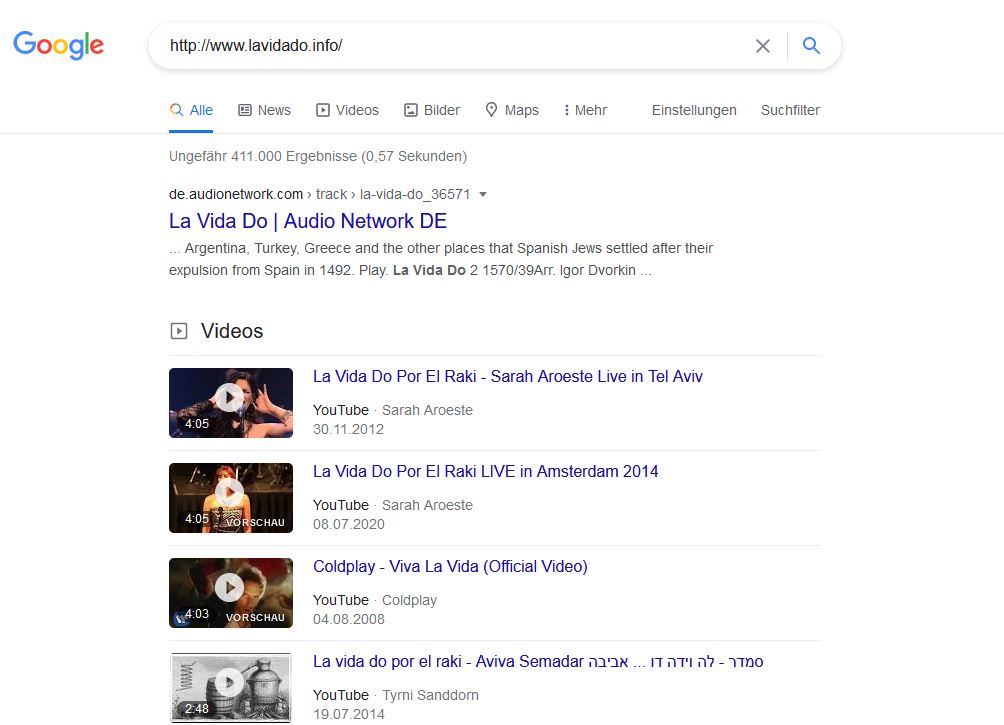Image resolution: width=1004 pixels, height=725 pixels.
Task: Click date text 04.08.2008
Action: click(348, 619)
